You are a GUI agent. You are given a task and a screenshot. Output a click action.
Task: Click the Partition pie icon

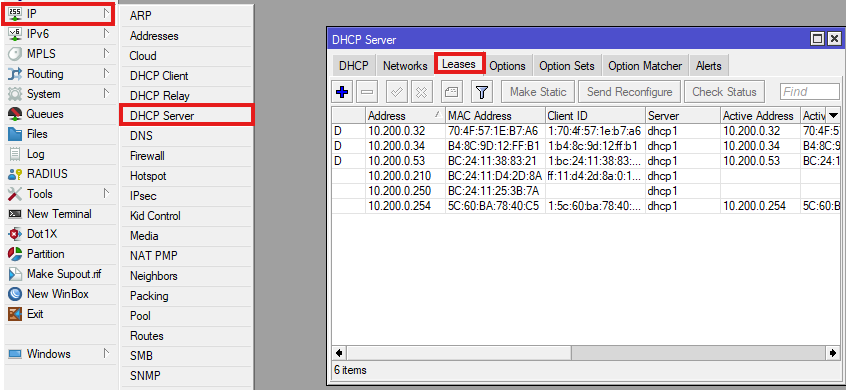(16, 254)
